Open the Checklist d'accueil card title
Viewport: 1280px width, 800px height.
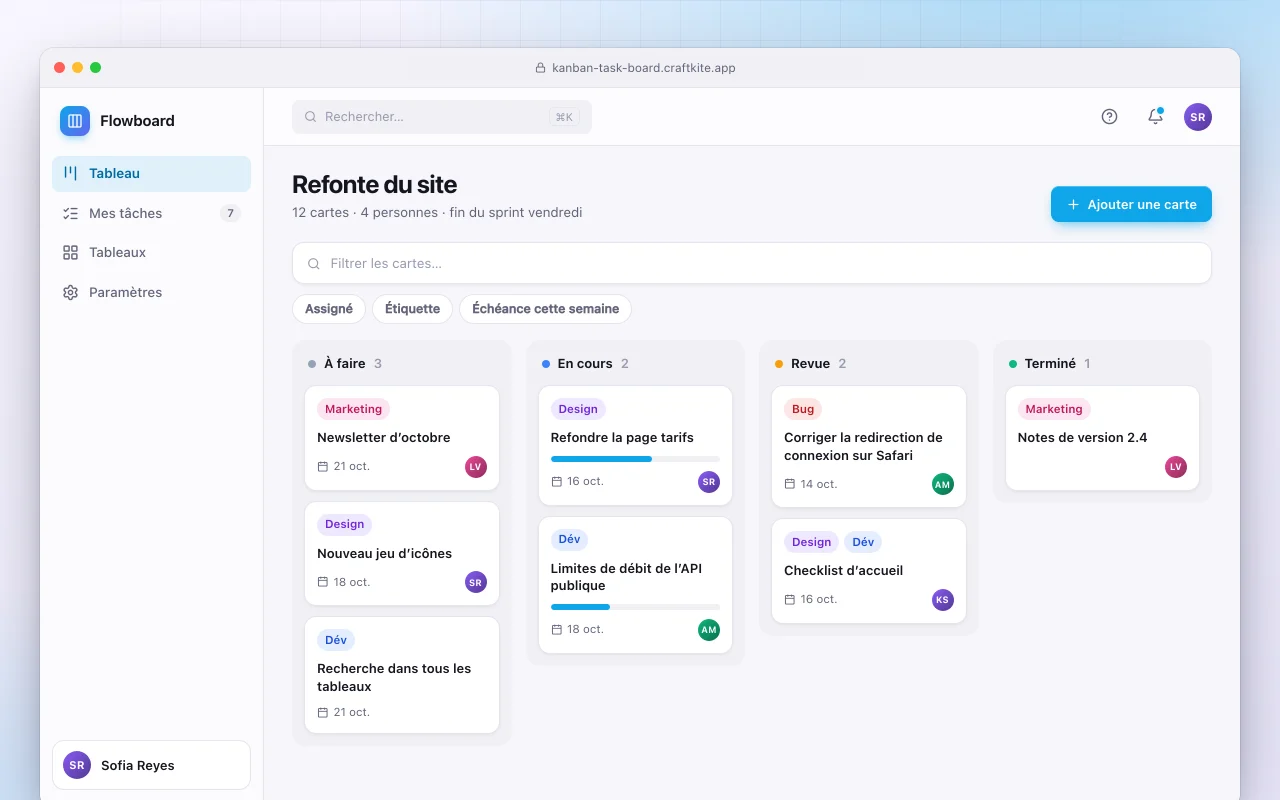(x=844, y=571)
